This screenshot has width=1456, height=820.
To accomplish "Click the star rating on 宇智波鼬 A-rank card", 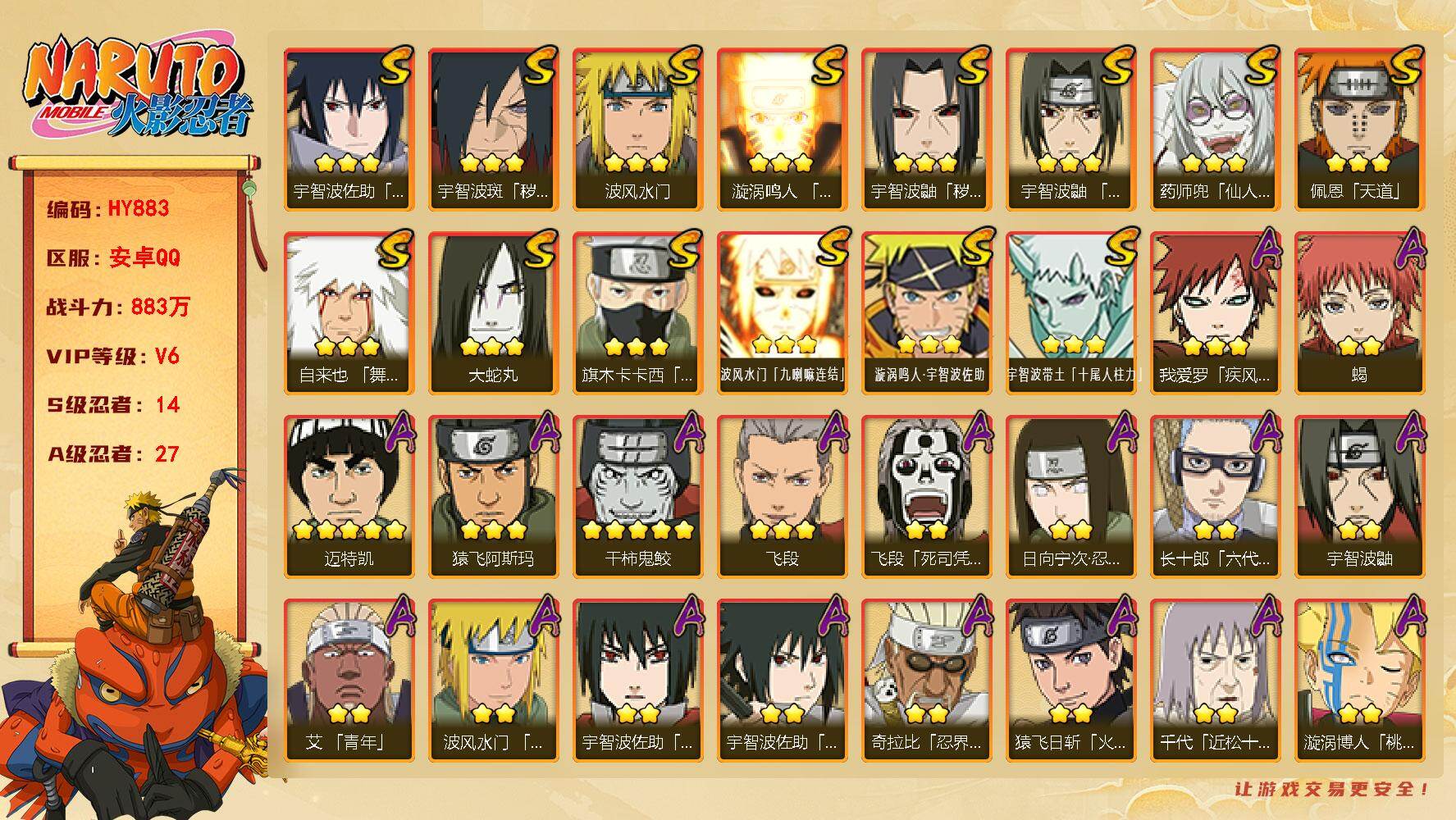I will pyautogui.click(x=1358, y=530).
